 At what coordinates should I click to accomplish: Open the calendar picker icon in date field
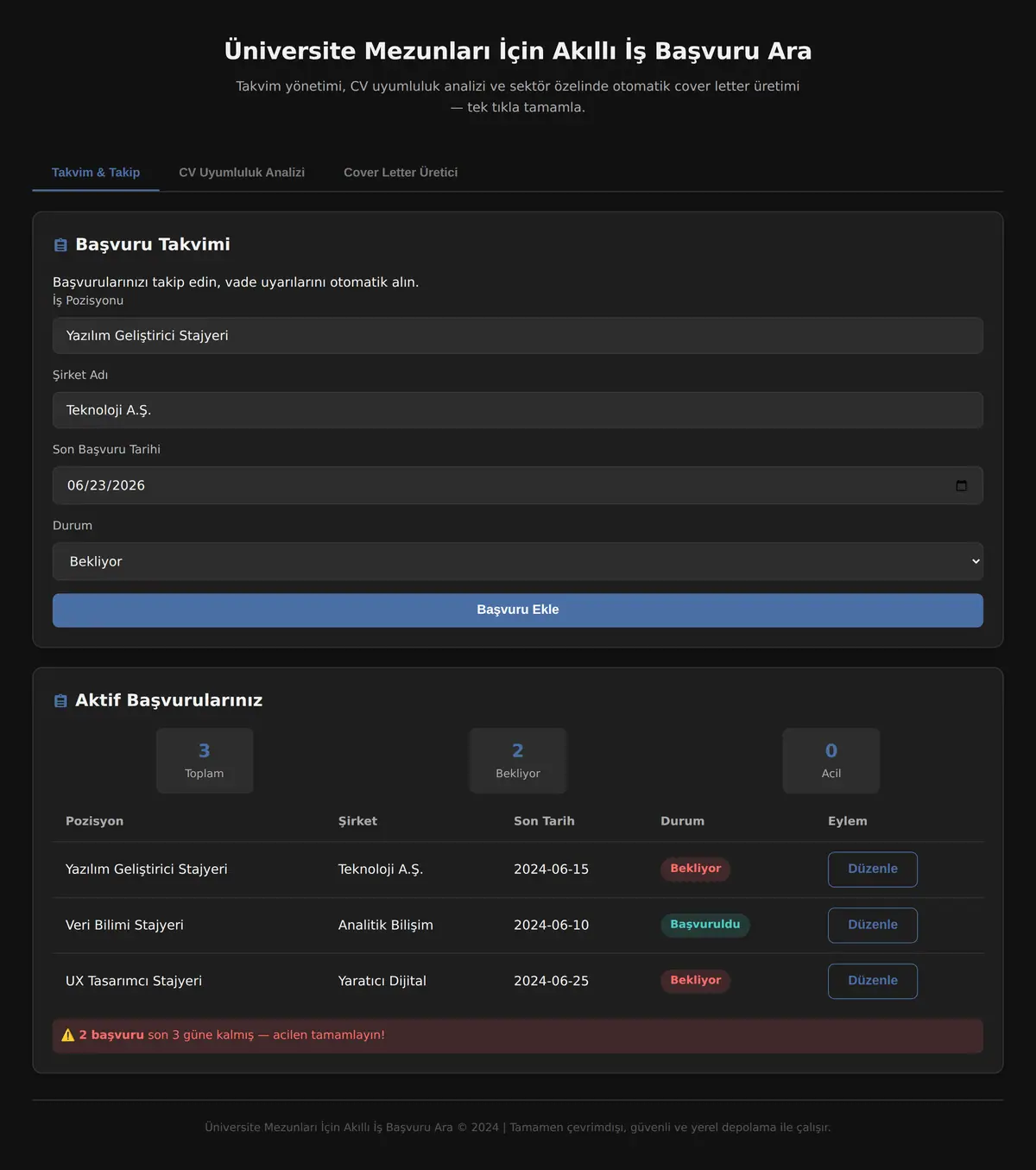pos(961,485)
